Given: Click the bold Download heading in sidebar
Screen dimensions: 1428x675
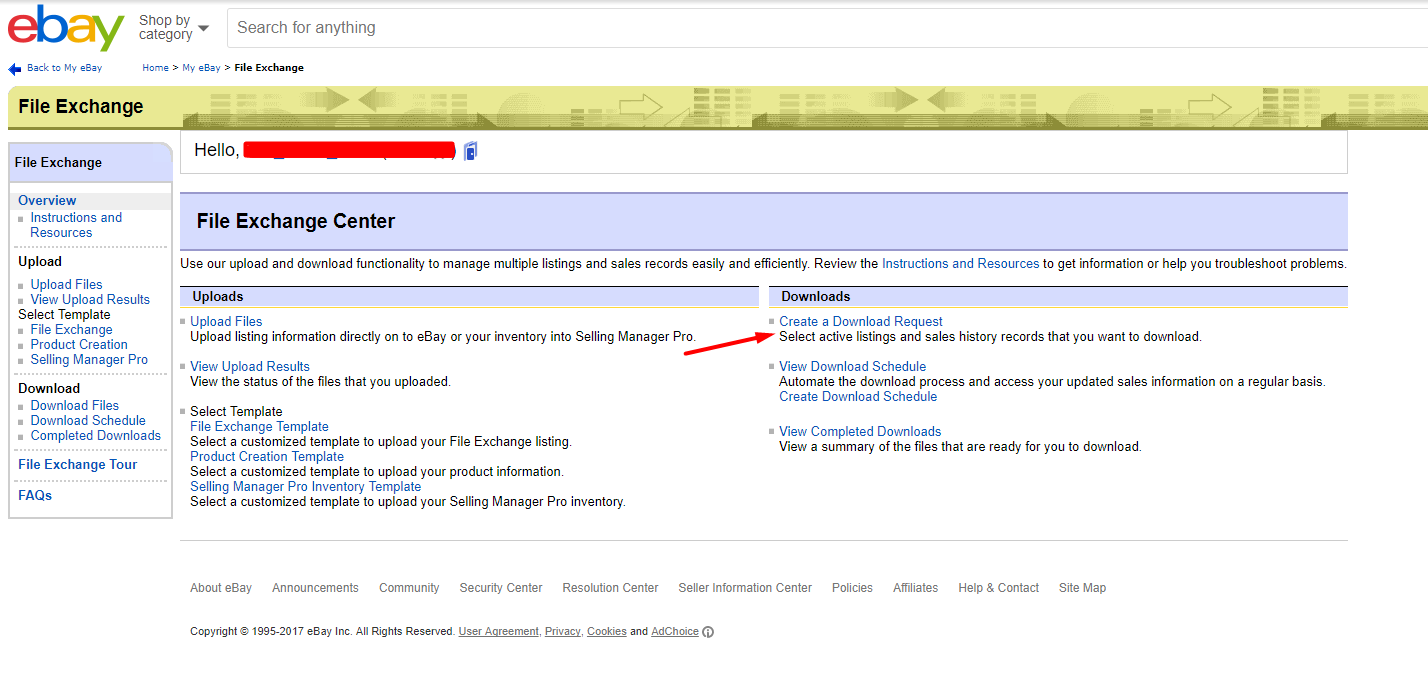Looking at the screenshot, I should tap(49, 389).
